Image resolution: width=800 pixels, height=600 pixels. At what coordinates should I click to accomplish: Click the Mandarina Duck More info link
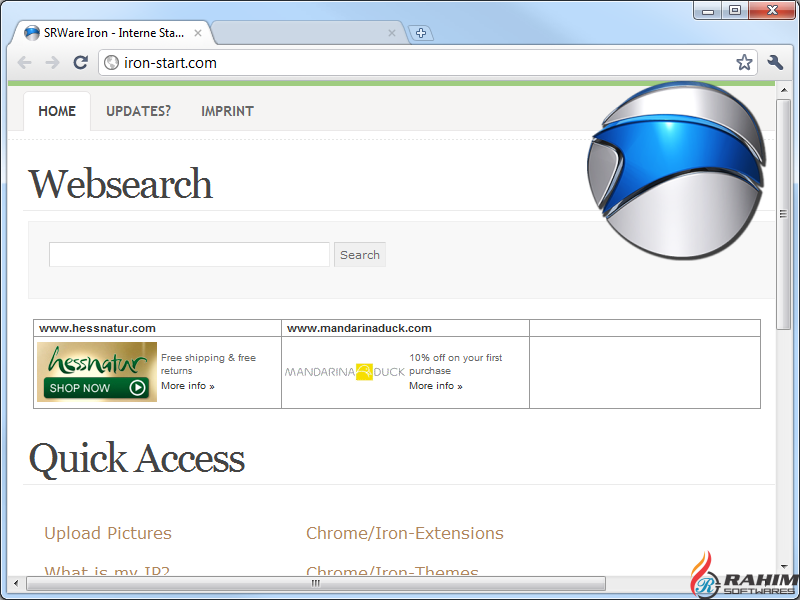point(436,386)
